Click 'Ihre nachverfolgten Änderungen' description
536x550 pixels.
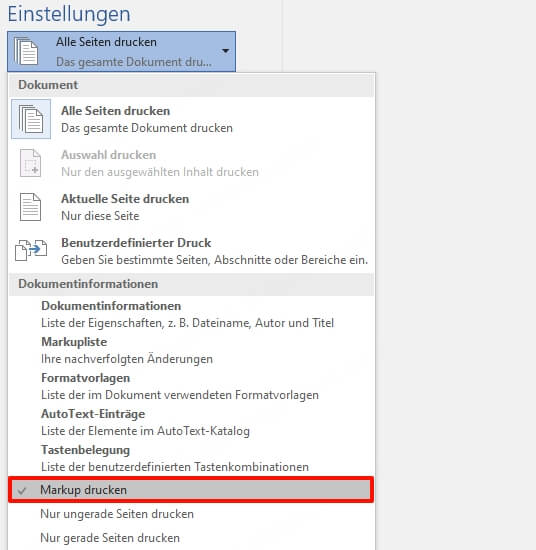127,359
